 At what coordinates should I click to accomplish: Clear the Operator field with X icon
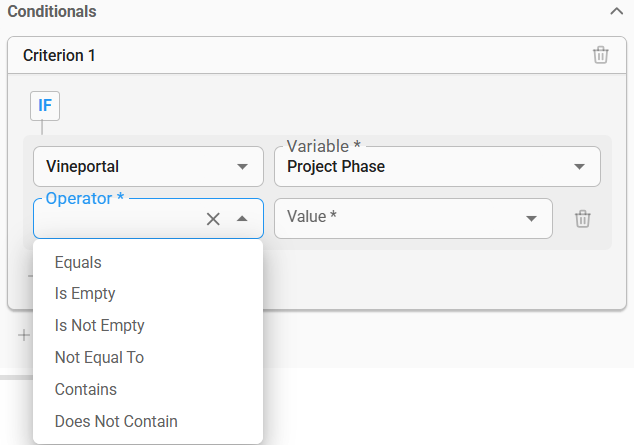[213, 219]
